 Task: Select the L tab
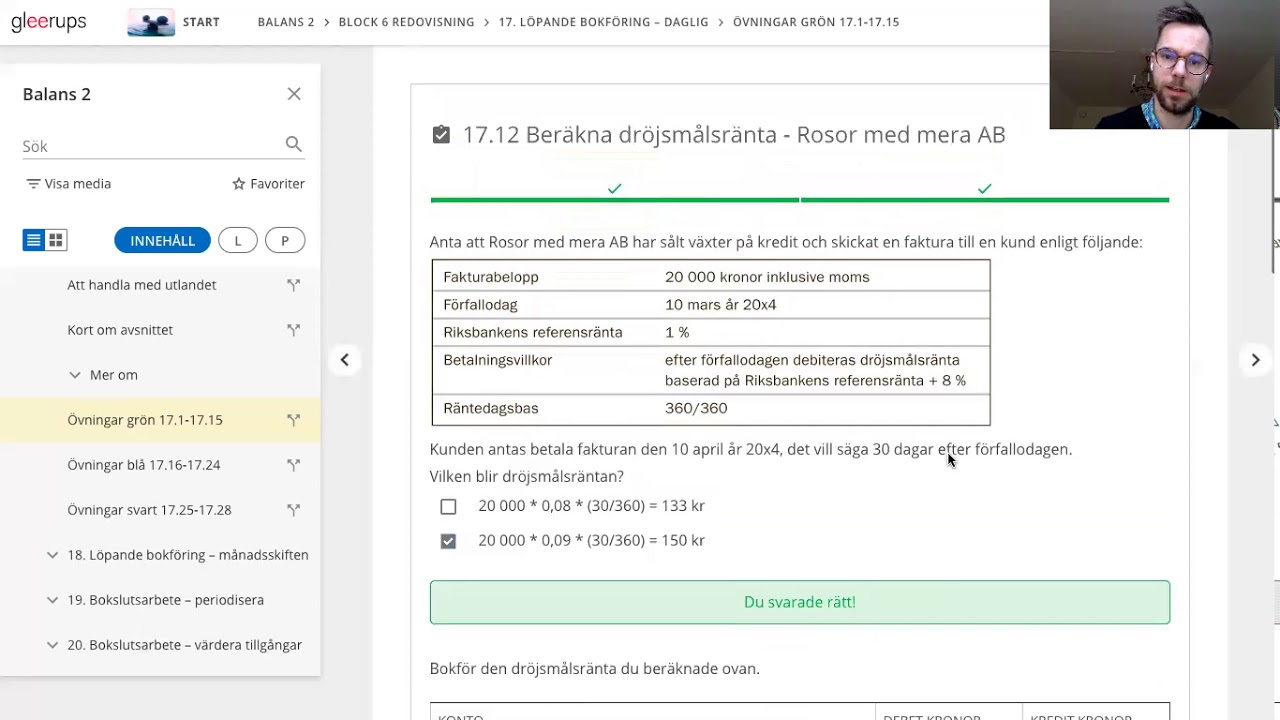238,241
